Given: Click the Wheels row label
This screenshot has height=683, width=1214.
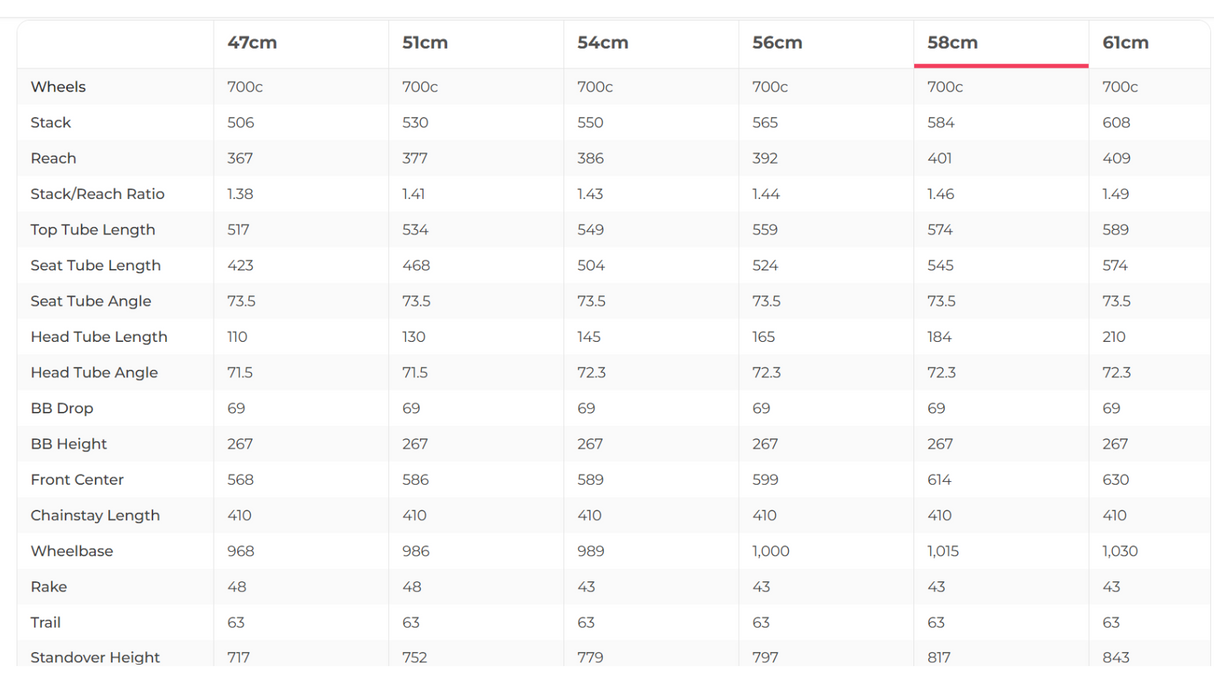Looking at the screenshot, I should click(x=58, y=87).
